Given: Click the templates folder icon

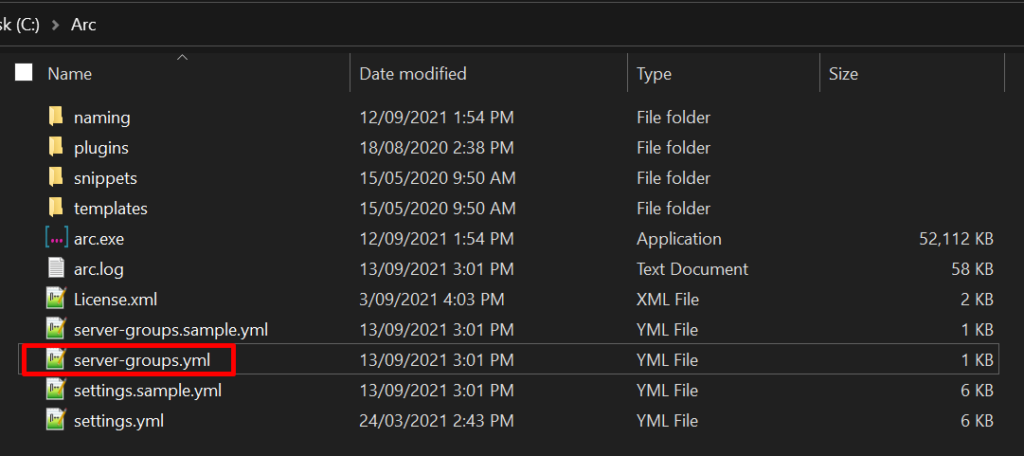Looking at the screenshot, I should (56, 209).
